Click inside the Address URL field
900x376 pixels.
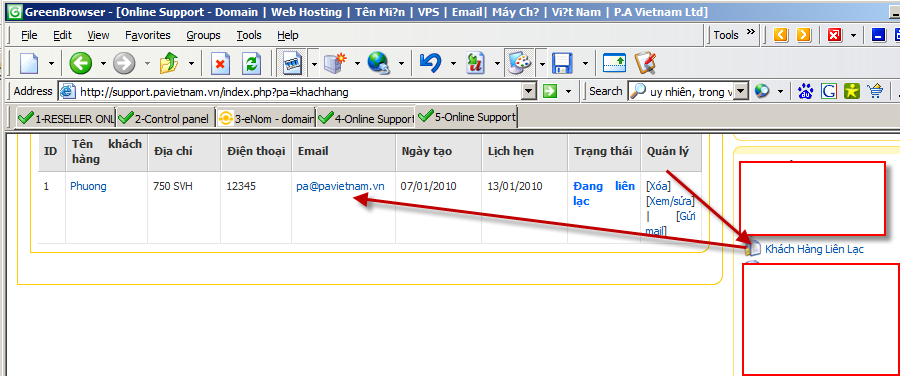pos(298,91)
